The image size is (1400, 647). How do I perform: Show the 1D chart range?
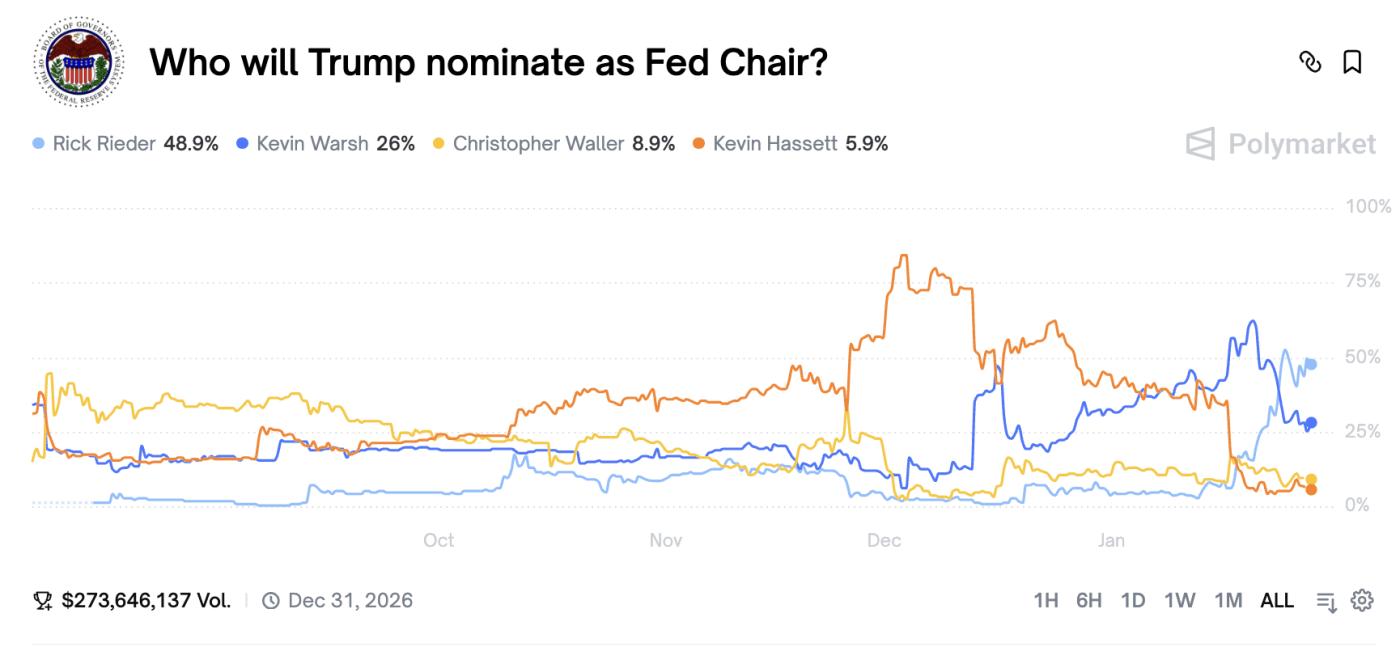[x=1133, y=601]
